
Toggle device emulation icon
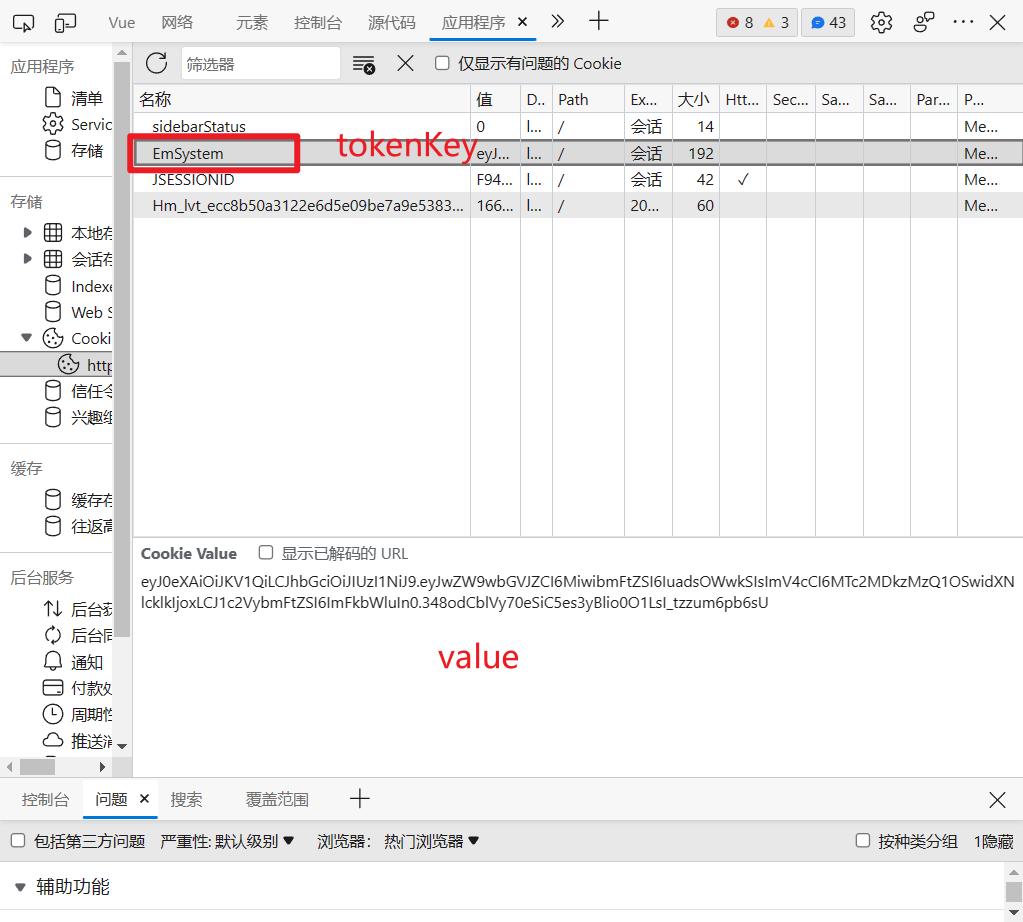tap(65, 23)
